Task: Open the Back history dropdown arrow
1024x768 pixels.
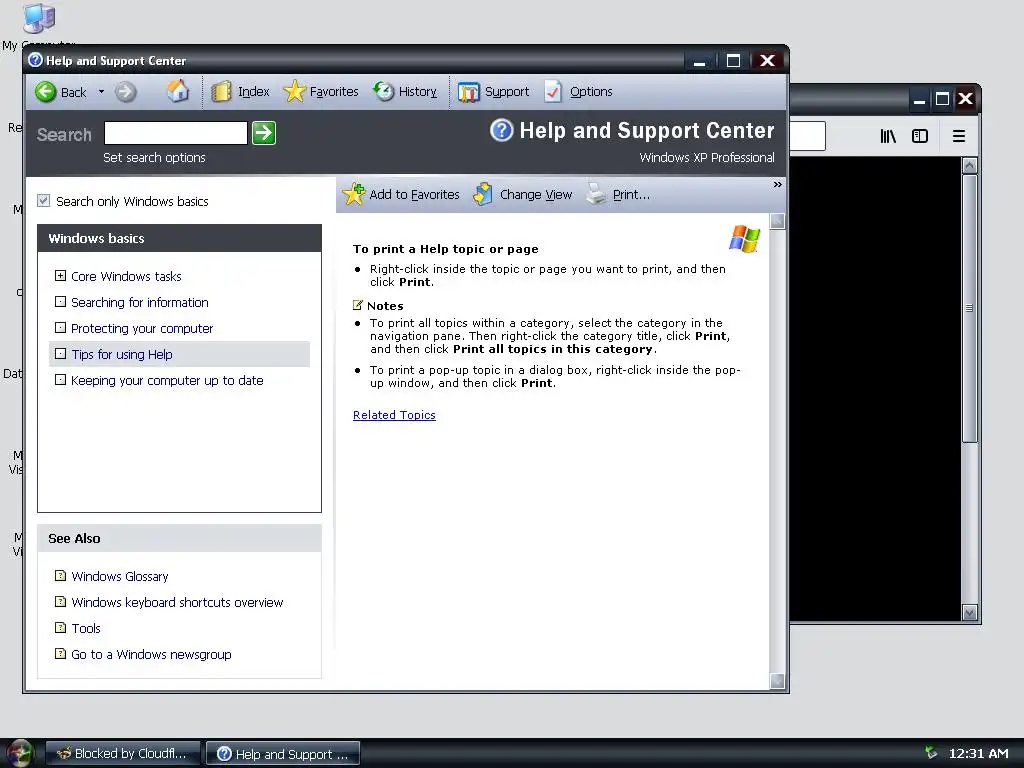Action: point(101,91)
